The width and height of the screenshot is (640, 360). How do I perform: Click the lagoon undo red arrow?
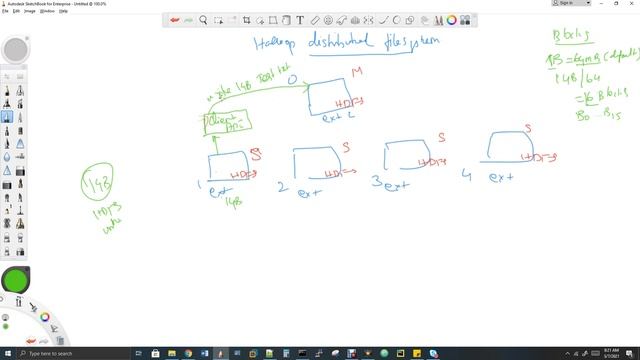click(31, 341)
